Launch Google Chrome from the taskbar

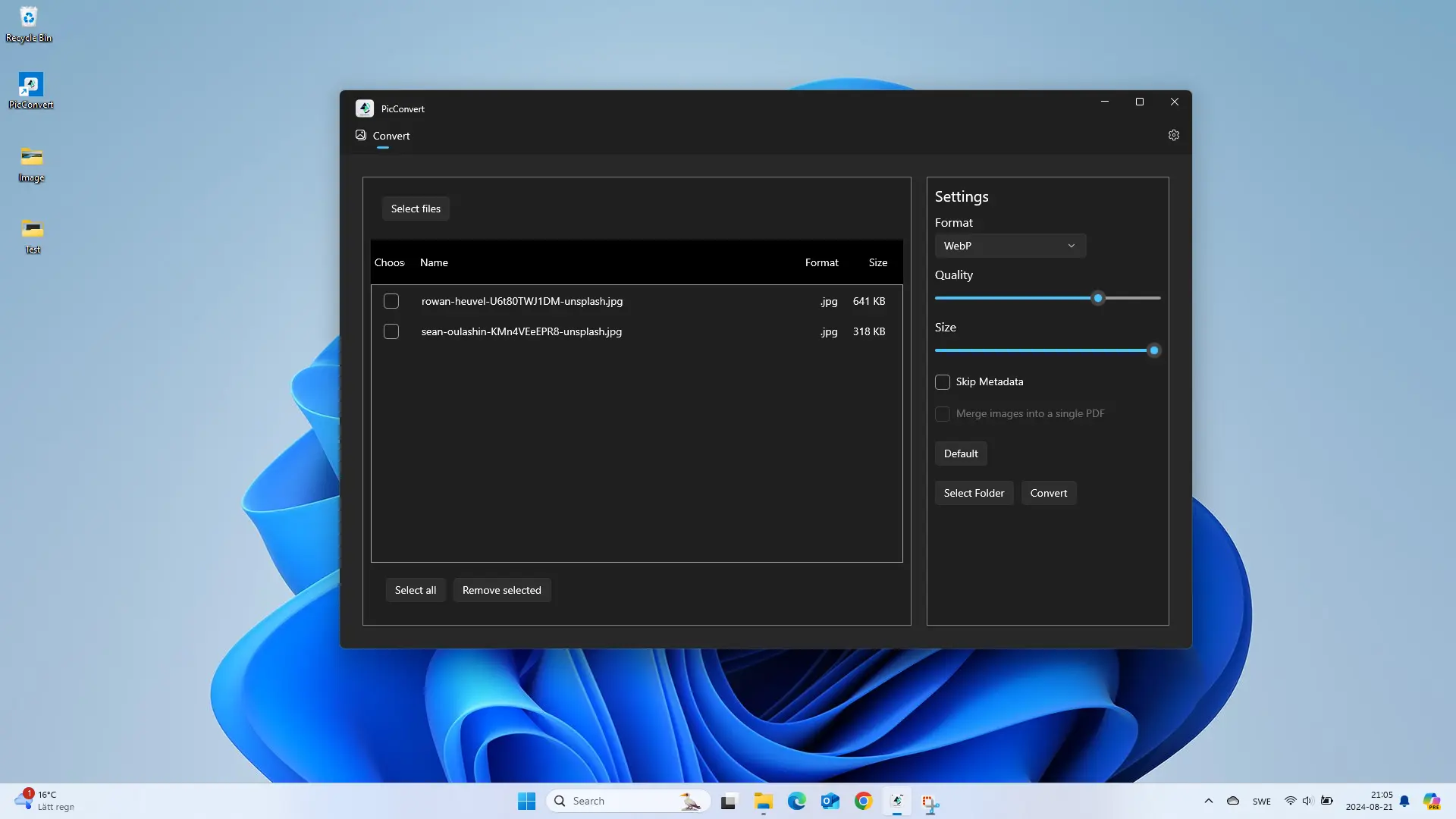[x=863, y=801]
